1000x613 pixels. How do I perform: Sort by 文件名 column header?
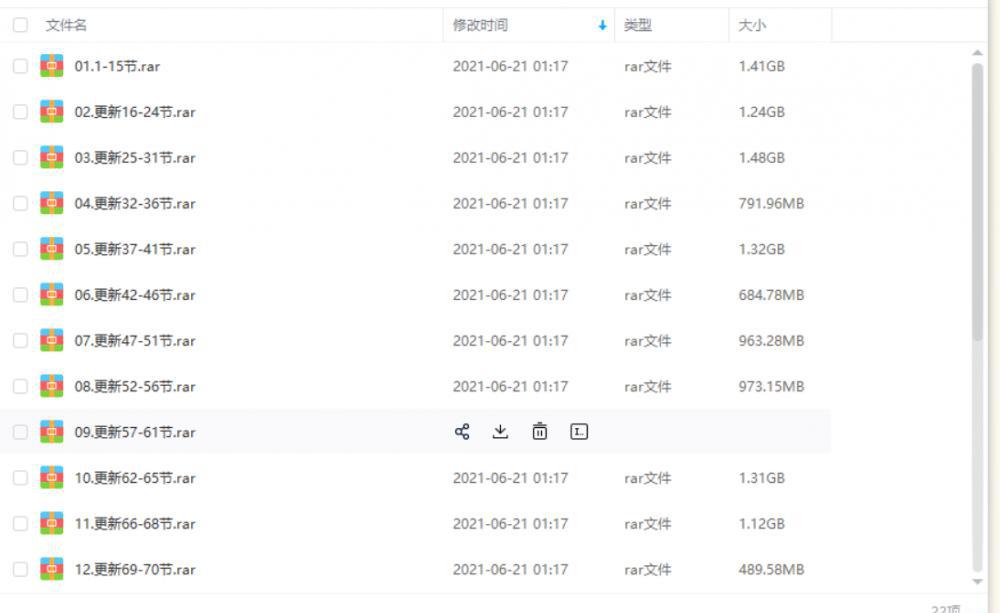tap(66, 25)
